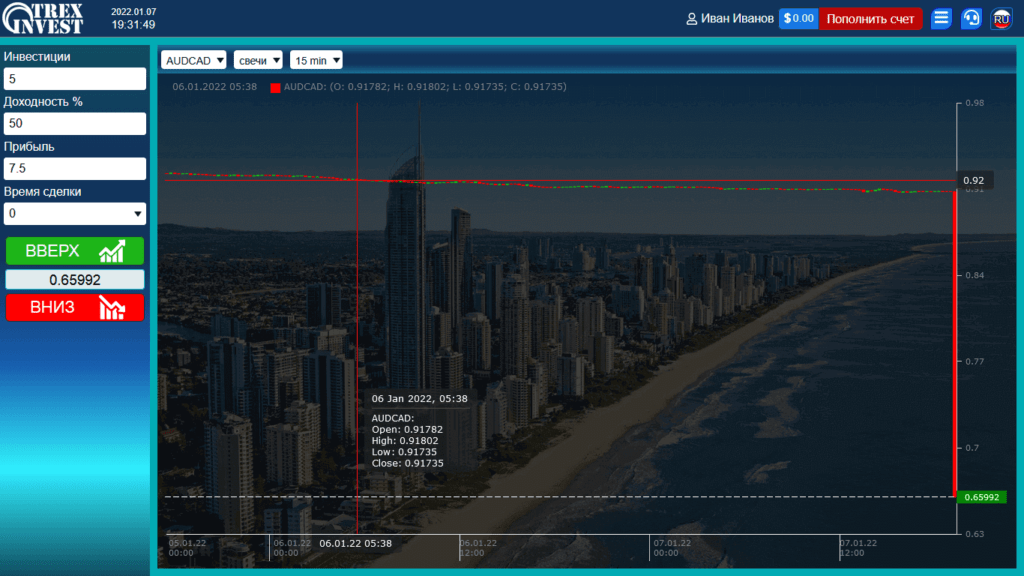This screenshot has height=576, width=1024.
Task: Open the 15 min timeframe dropdown
Action: [316, 60]
